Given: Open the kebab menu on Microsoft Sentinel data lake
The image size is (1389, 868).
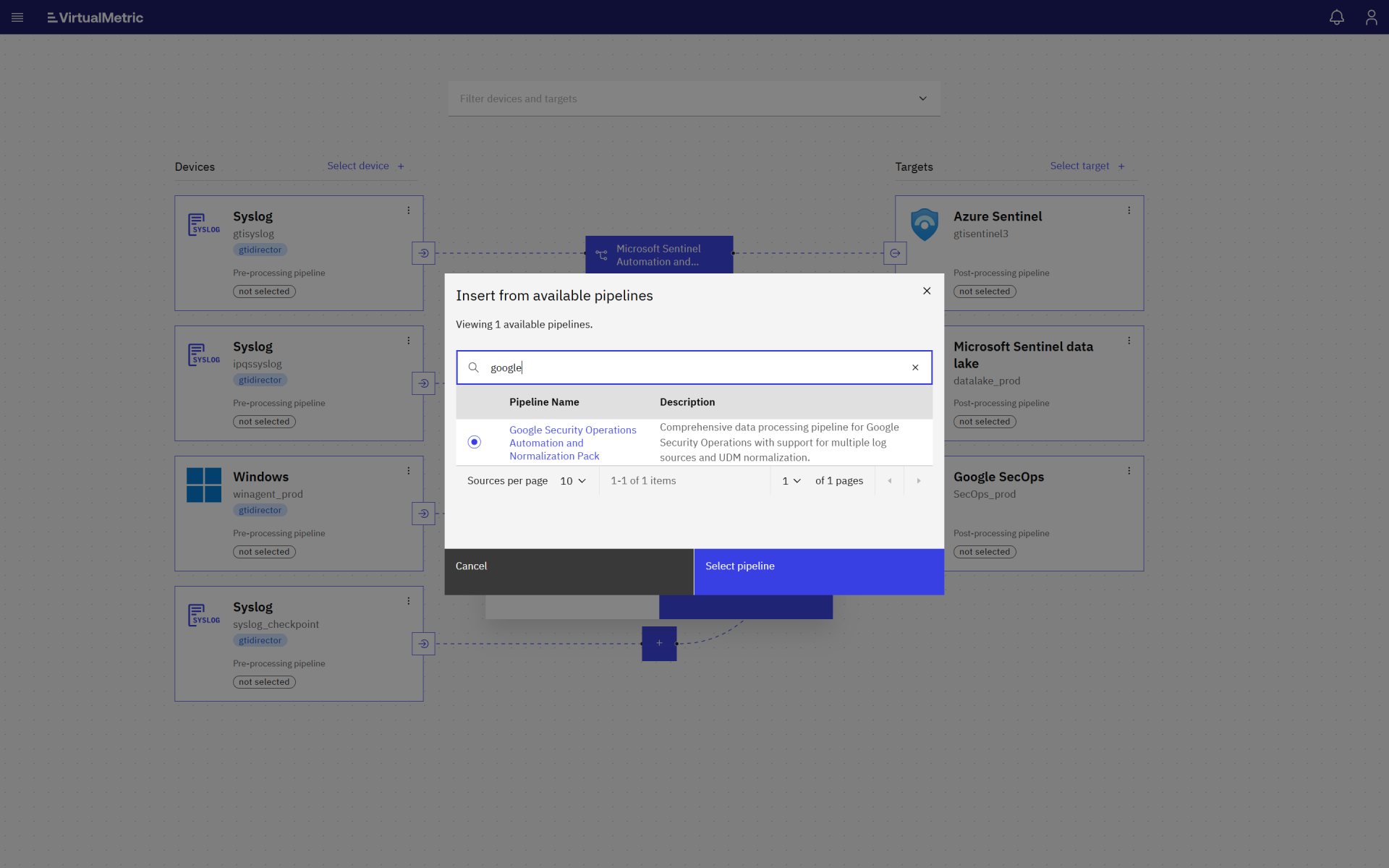Looking at the screenshot, I should click(1129, 340).
